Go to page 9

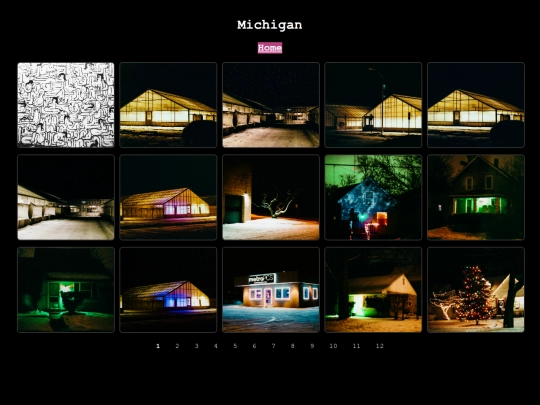[312, 346]
